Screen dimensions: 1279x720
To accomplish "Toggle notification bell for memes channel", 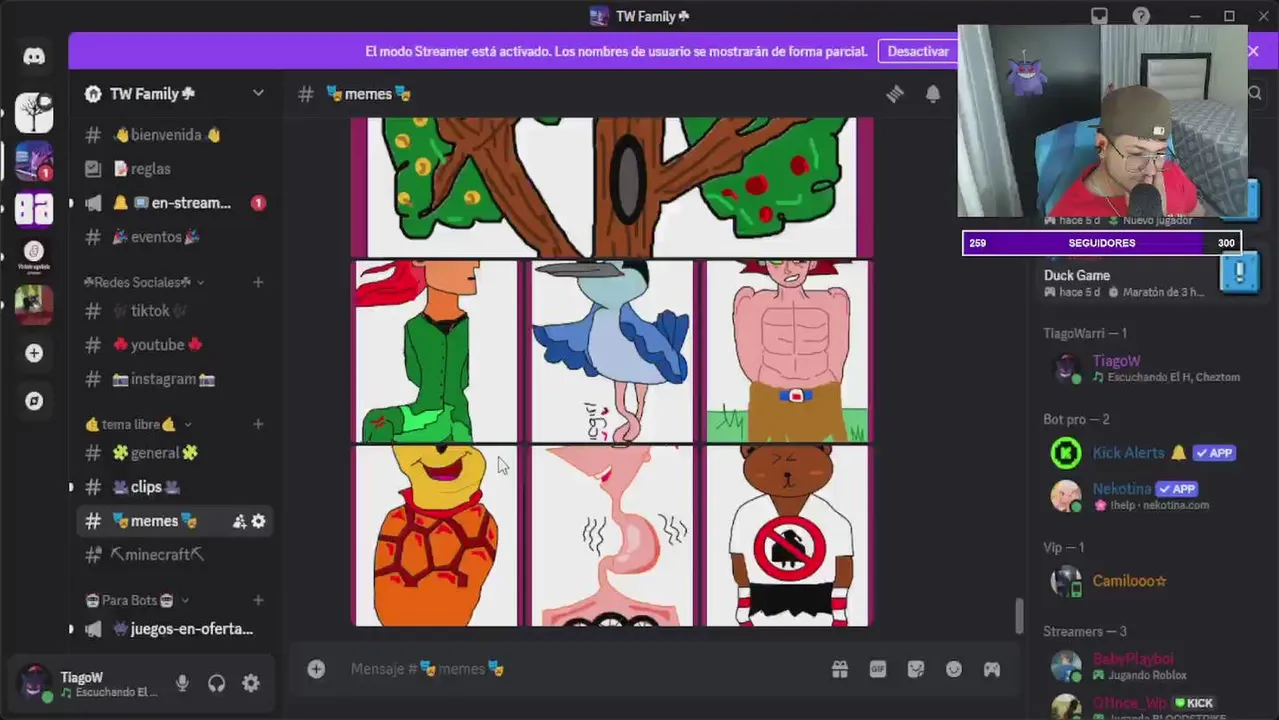I will pos(932,93).
